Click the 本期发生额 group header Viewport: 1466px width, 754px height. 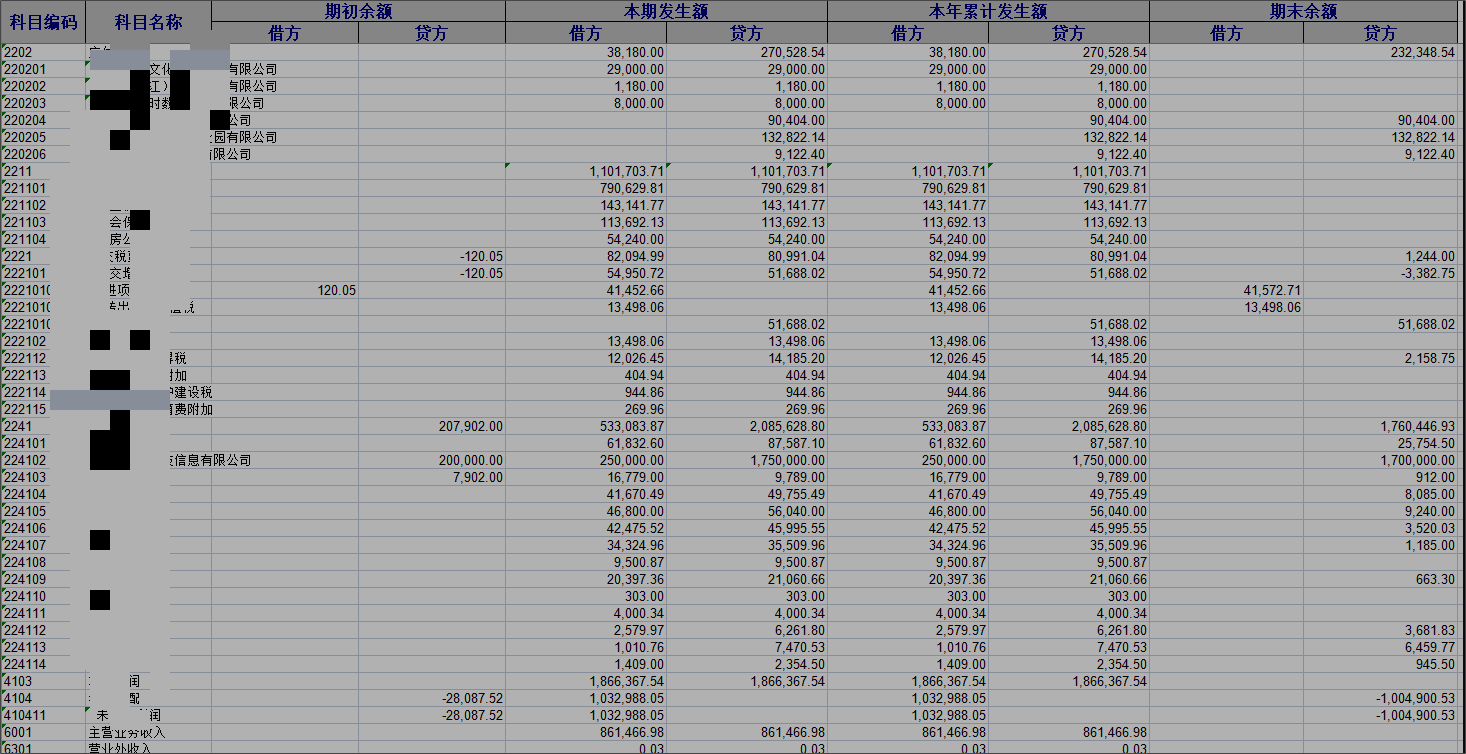point(667,11)
